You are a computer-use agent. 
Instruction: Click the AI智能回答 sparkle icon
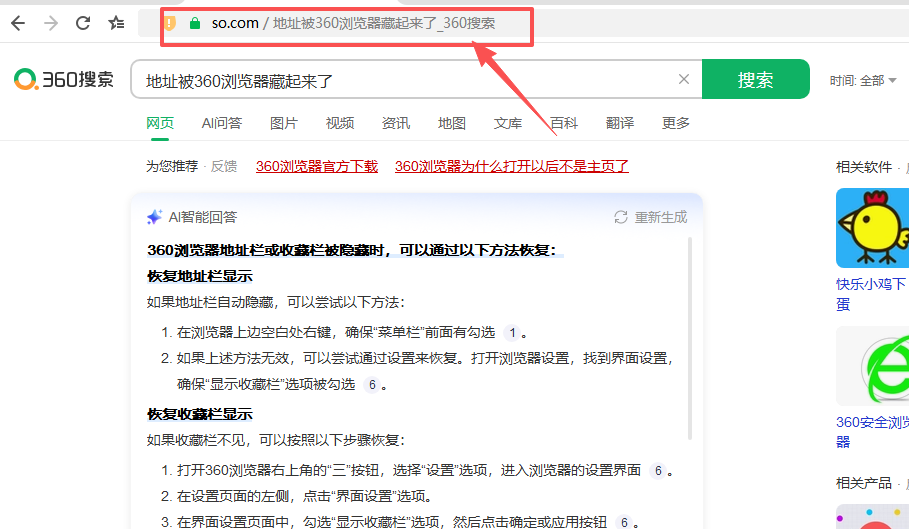click(154, 217)
